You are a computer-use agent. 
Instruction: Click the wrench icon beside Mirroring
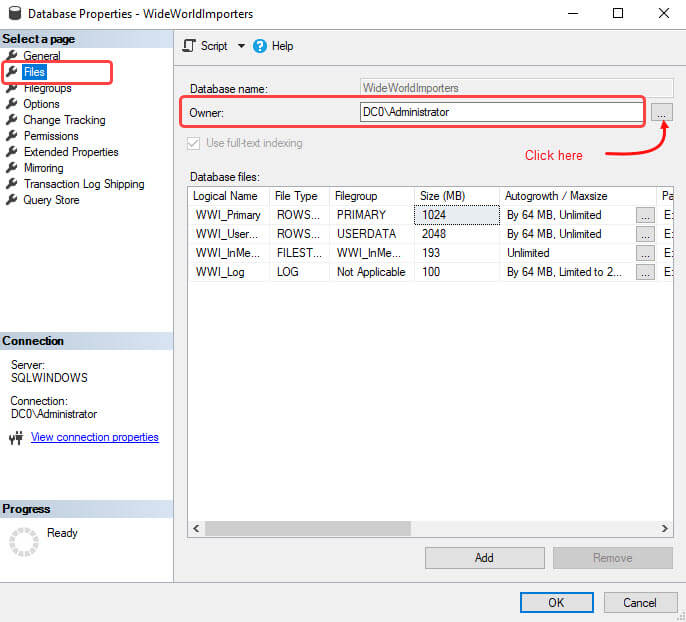tap(12, 168)
